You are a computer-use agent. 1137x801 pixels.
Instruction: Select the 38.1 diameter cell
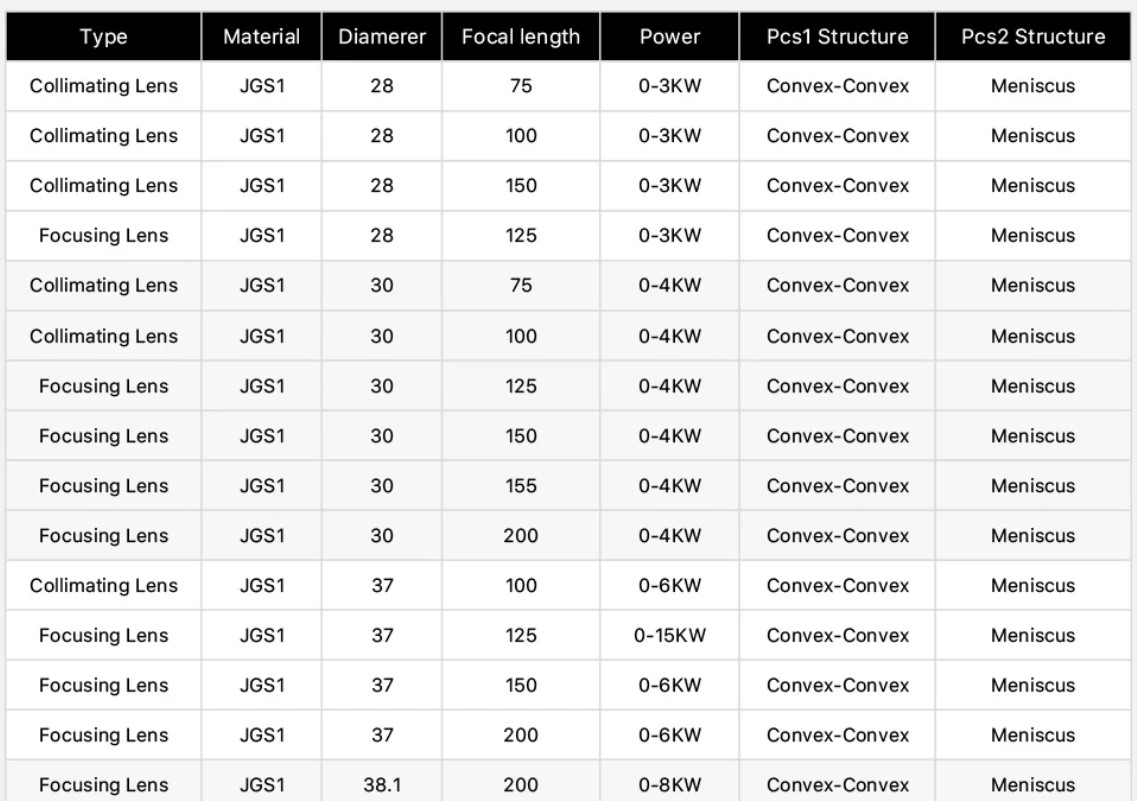pyautogui.click(x=382, y=786)
